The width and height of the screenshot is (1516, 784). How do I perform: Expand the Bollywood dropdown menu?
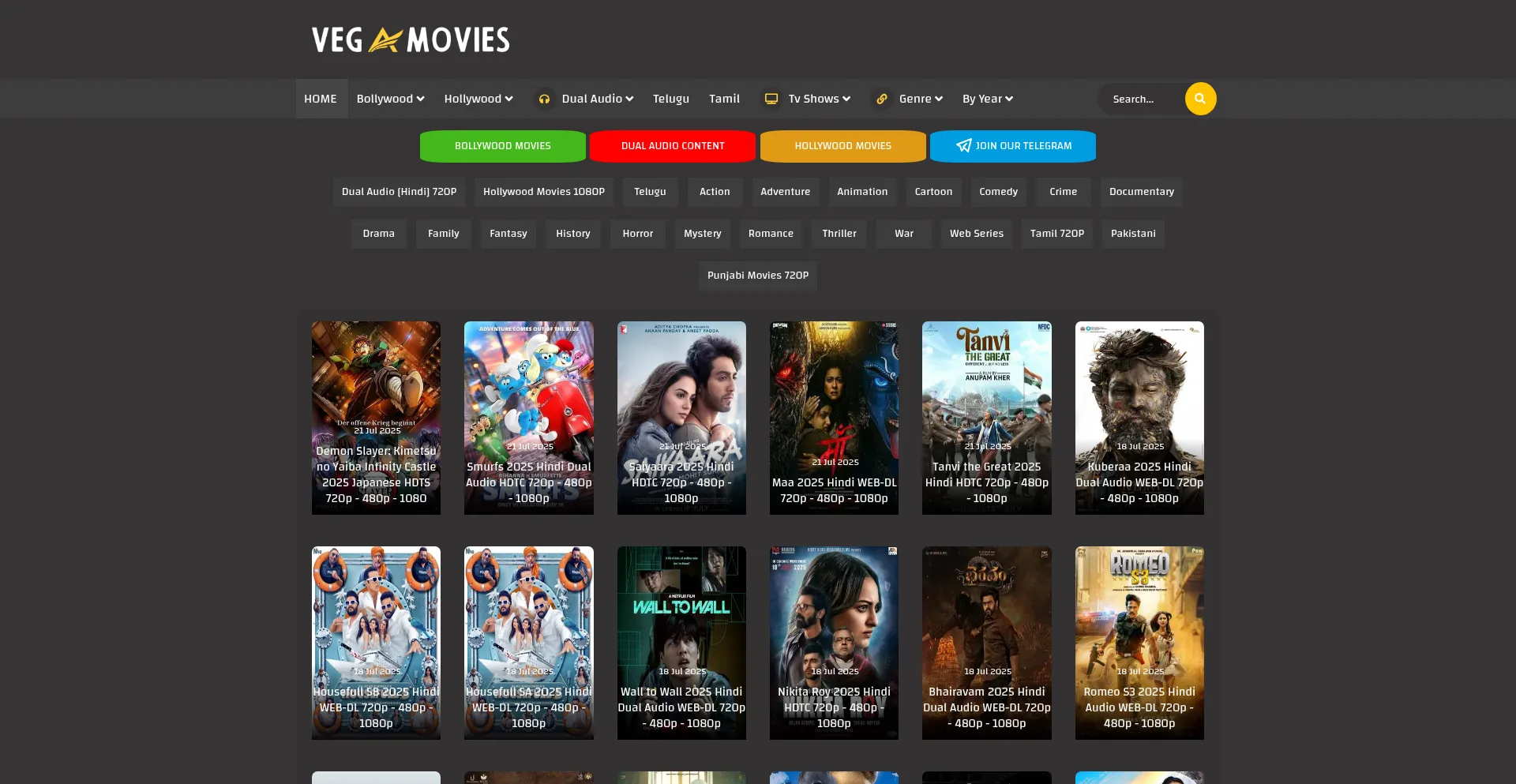(x=390, y=99)
